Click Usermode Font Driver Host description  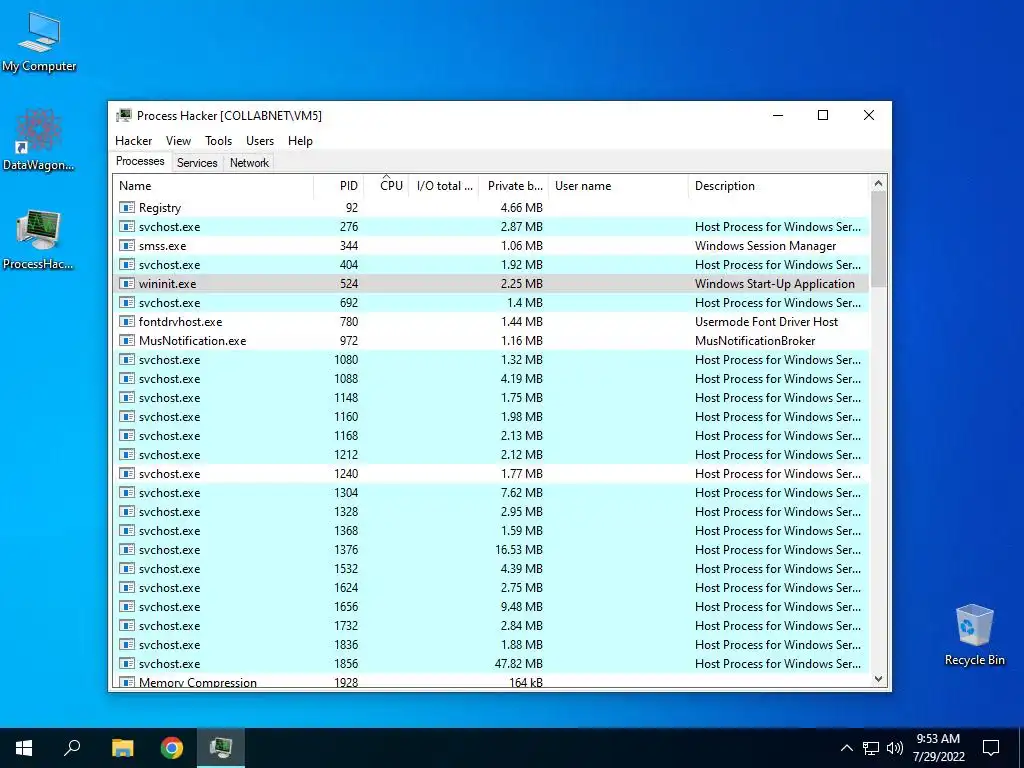click(x=766, y=321)
